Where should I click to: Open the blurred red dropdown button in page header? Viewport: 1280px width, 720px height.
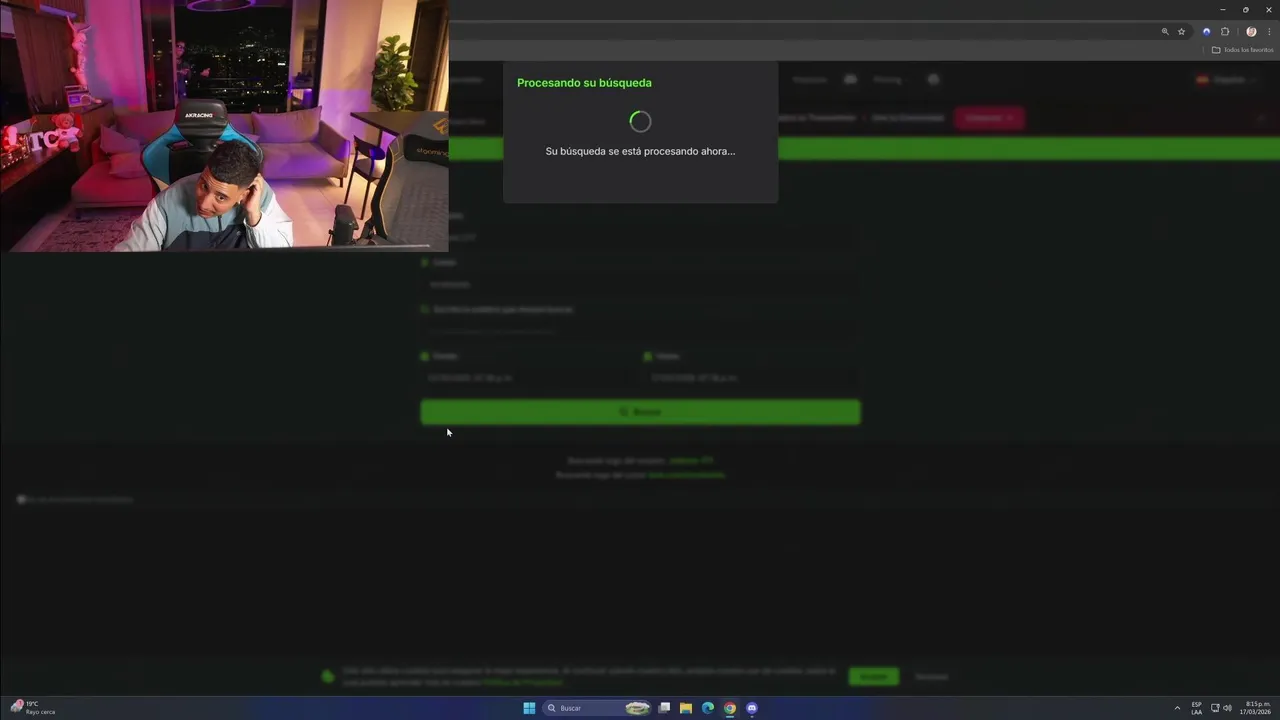989,118
